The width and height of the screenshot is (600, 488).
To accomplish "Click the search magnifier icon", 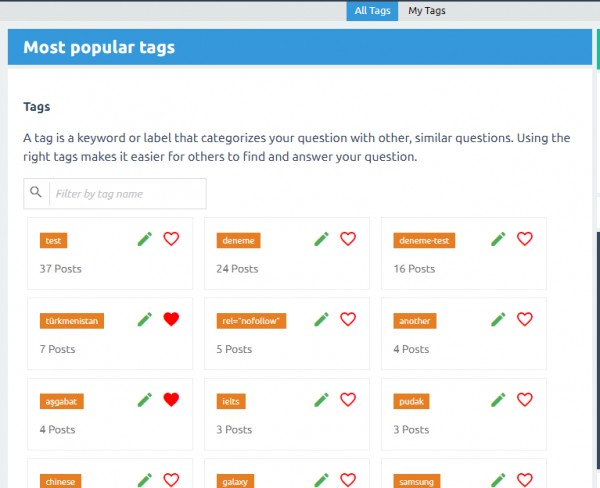I will pos(36,193).
